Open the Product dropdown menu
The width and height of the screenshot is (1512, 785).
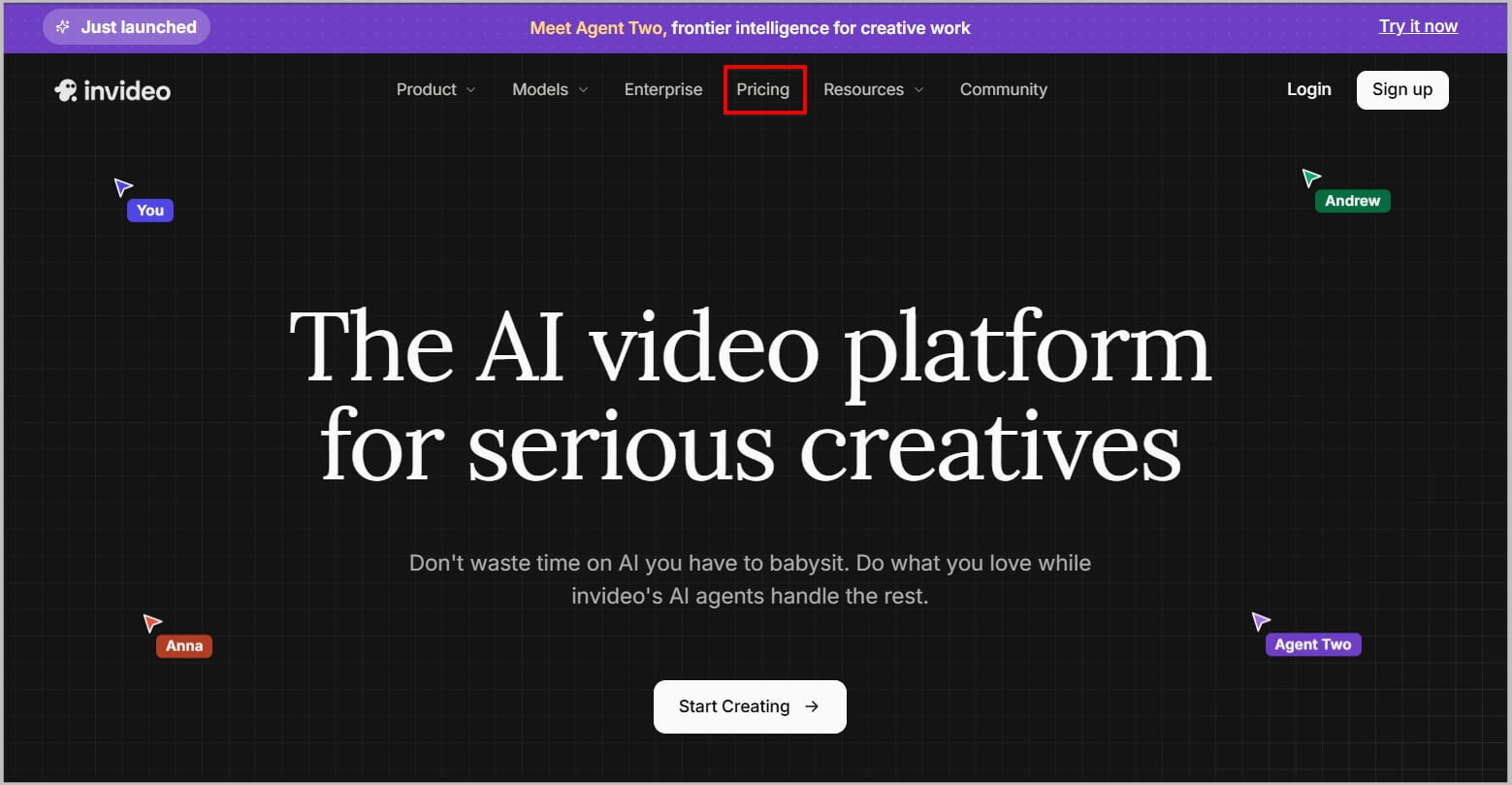coord(435,89)
